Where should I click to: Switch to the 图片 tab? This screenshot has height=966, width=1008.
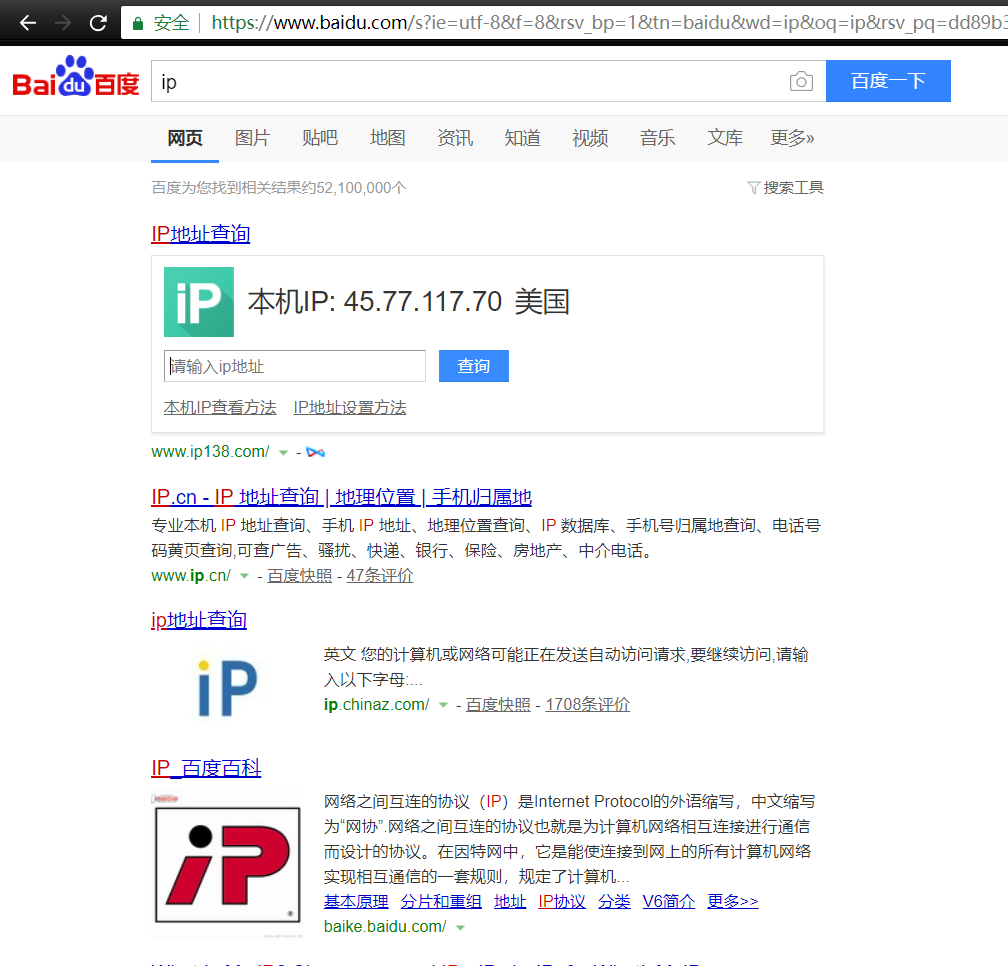click(x=252, y=138)
